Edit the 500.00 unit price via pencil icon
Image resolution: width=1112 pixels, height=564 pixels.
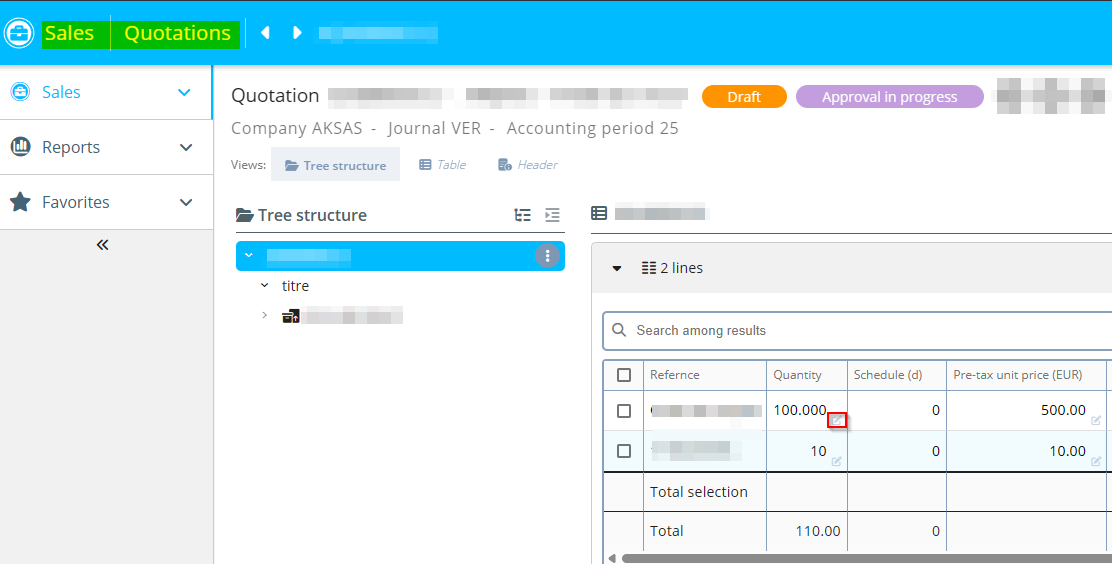tap(1096, 420)
